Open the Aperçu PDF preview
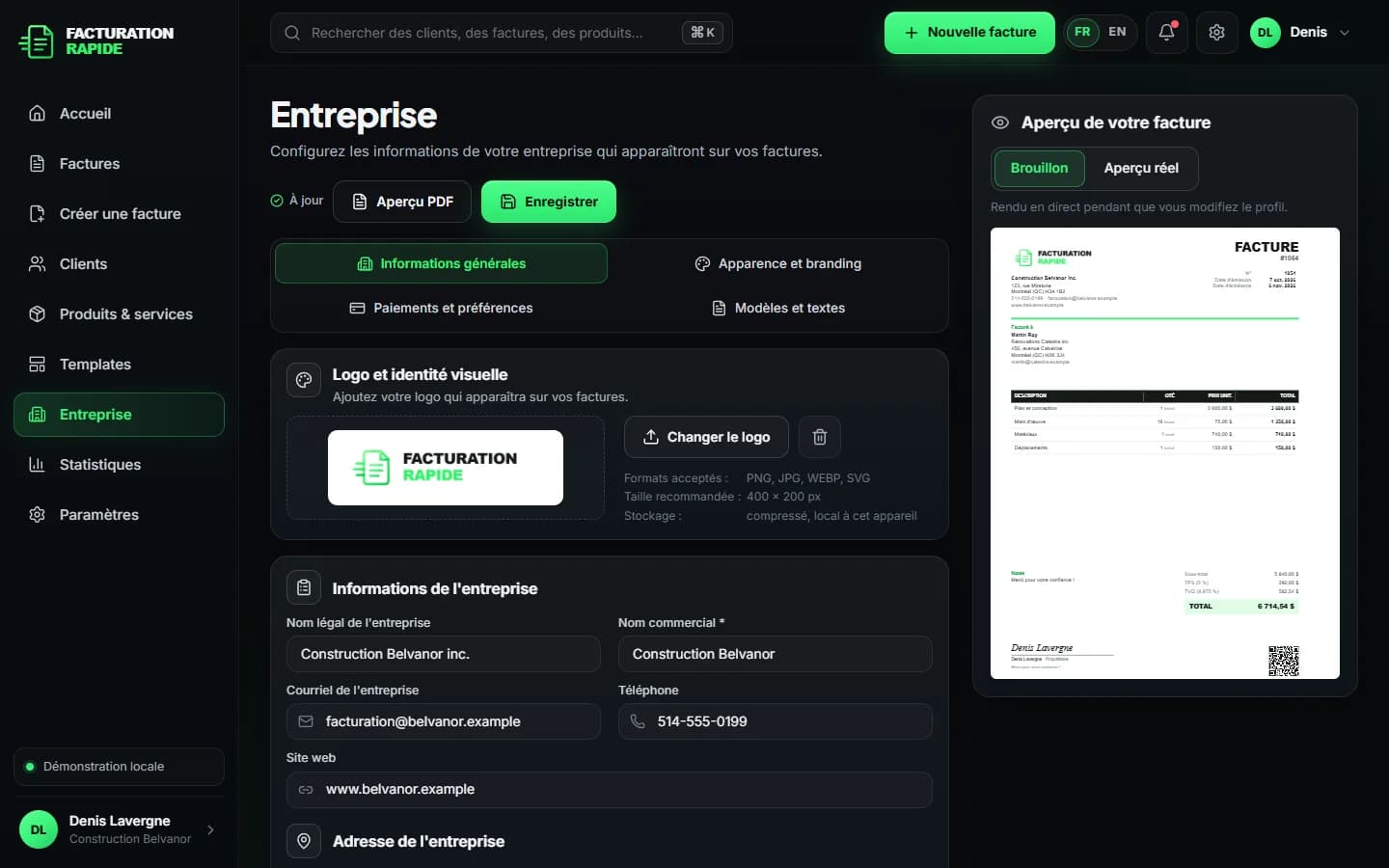The height and width of the screenshot is (868, 1389). click(402, 202)
